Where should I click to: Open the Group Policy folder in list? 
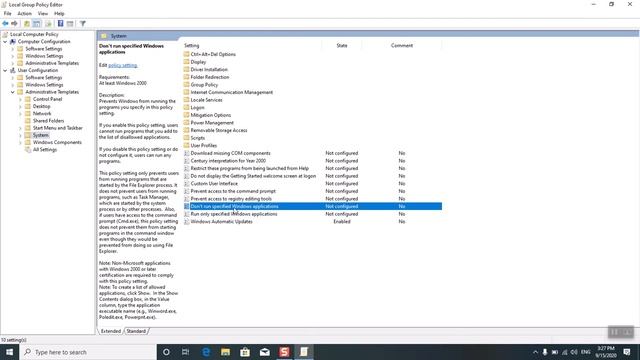point(204,85)
